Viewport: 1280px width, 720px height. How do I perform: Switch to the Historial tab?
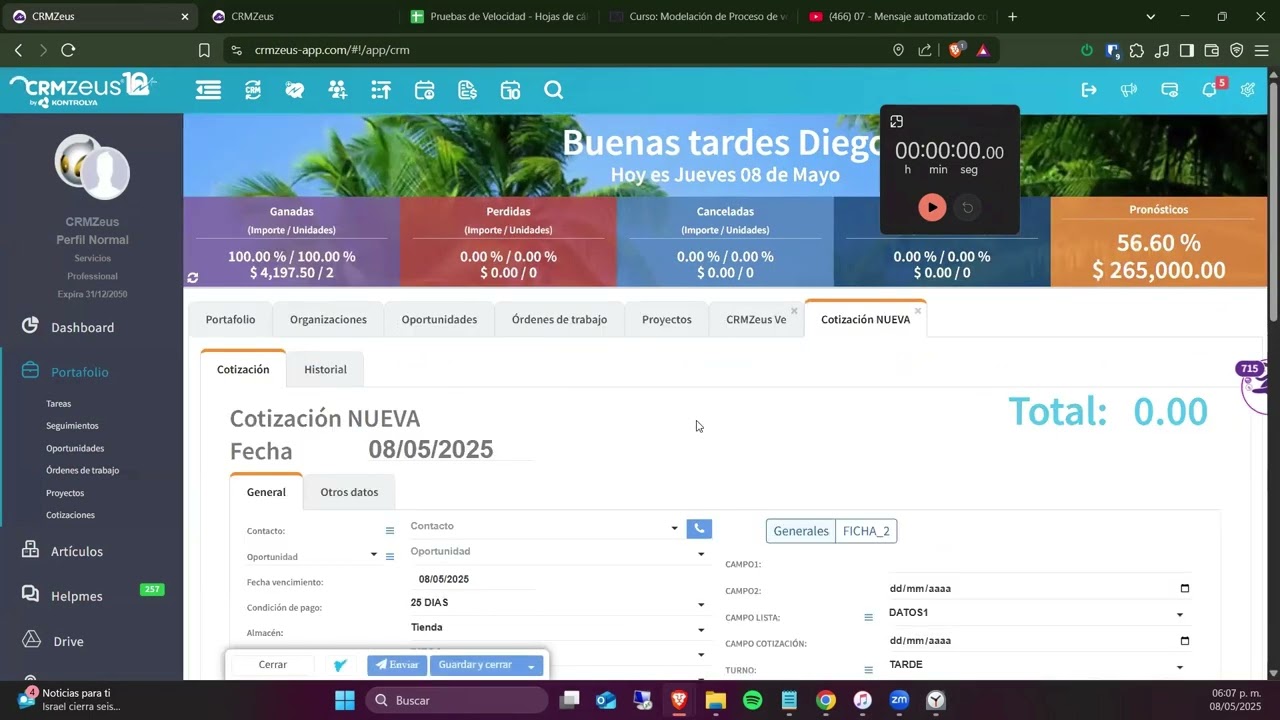pyautogui.click(x=325, y=369)
